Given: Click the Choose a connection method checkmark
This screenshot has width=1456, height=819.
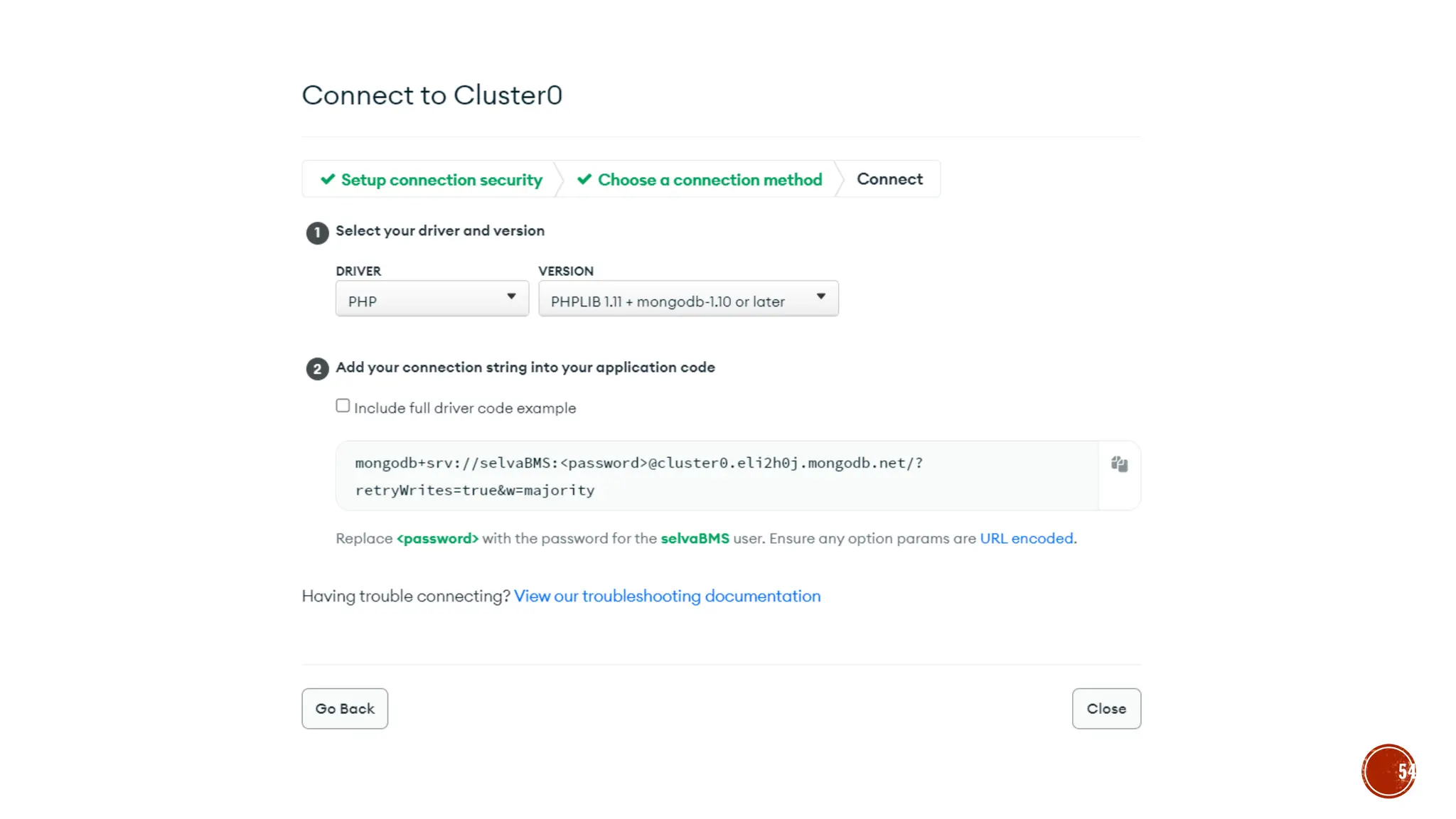Looking at the screenshot, I should pos(584,179).
